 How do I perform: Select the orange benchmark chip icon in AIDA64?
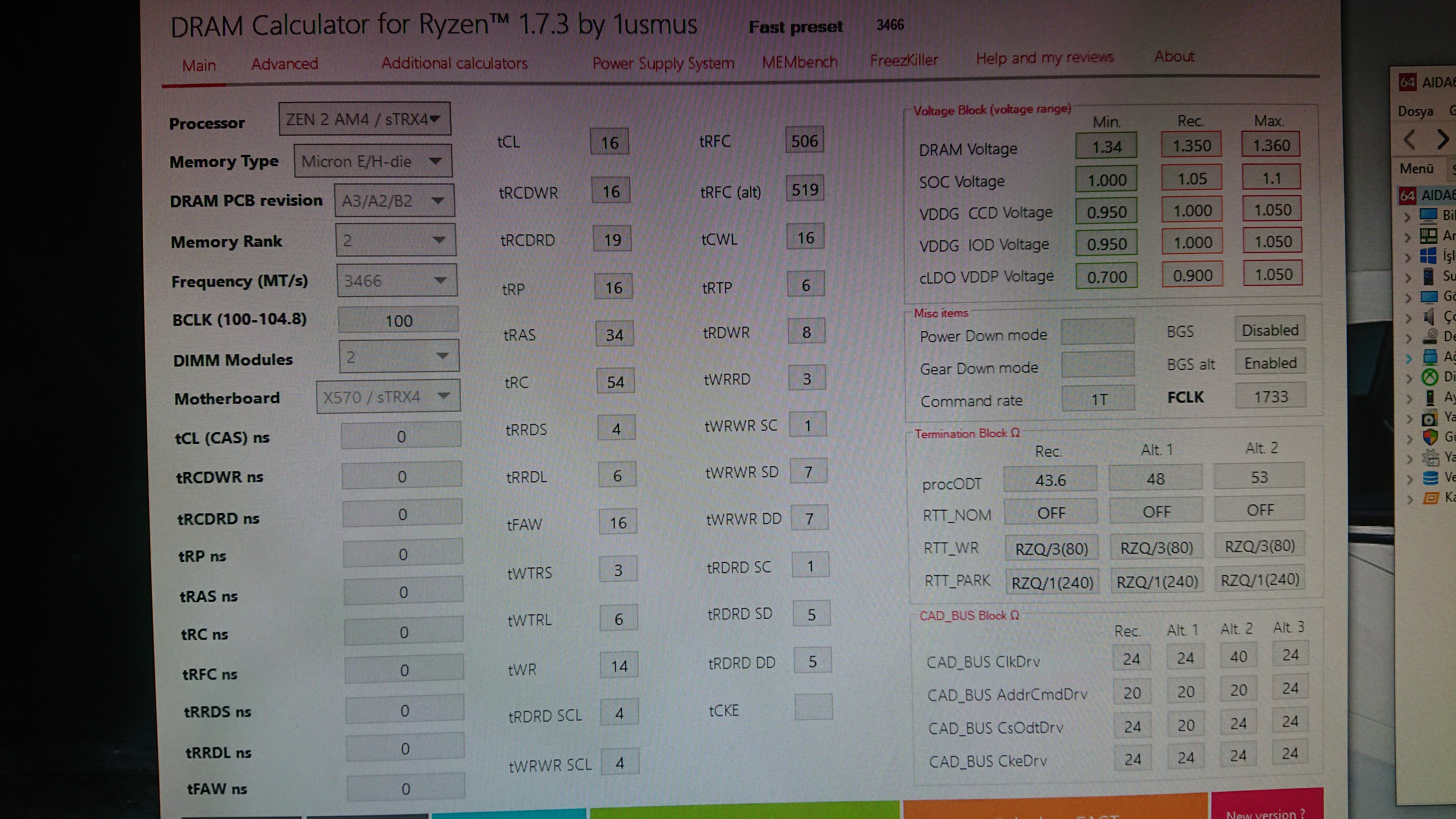[1431, 499]
